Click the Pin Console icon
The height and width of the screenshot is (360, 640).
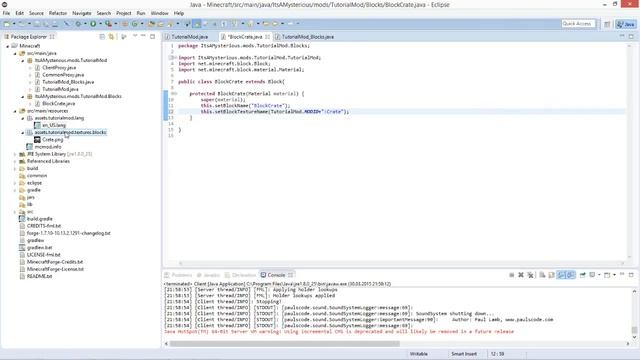[x=582, y=275]
